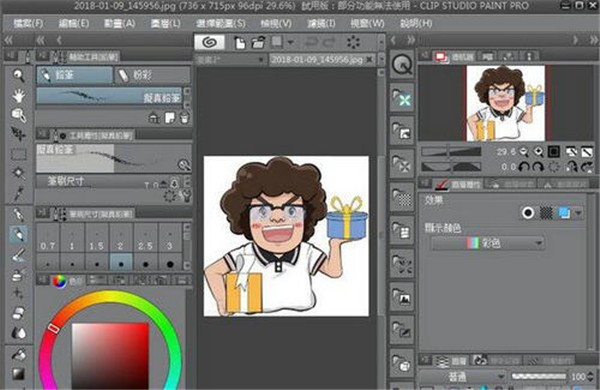Select the Blend tool
The image size is (600, 390).
click(18, 333)
